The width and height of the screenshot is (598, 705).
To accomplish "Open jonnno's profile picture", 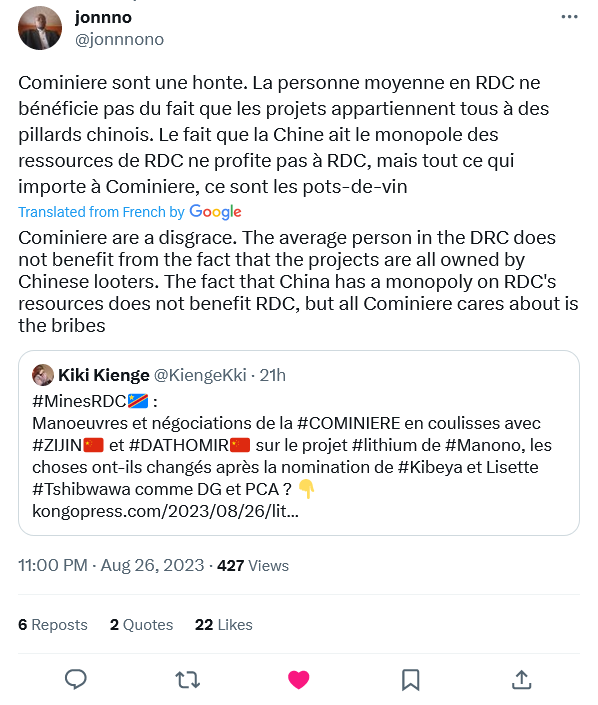I will coord(40,28).
